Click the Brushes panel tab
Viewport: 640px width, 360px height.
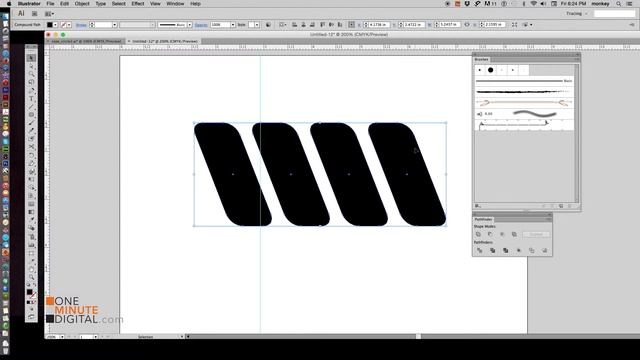481,60
